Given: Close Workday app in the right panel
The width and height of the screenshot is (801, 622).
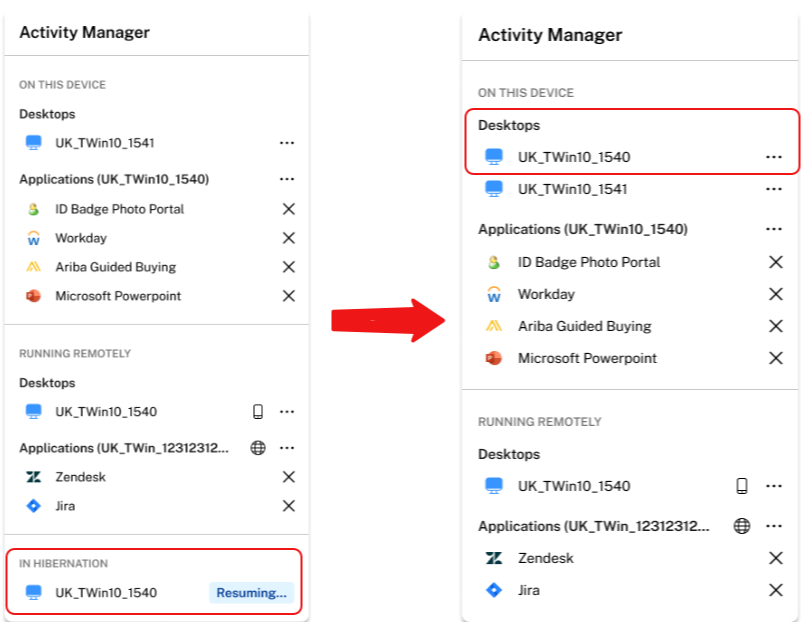Looking at the screenshot, I should [x=774, y=294].
